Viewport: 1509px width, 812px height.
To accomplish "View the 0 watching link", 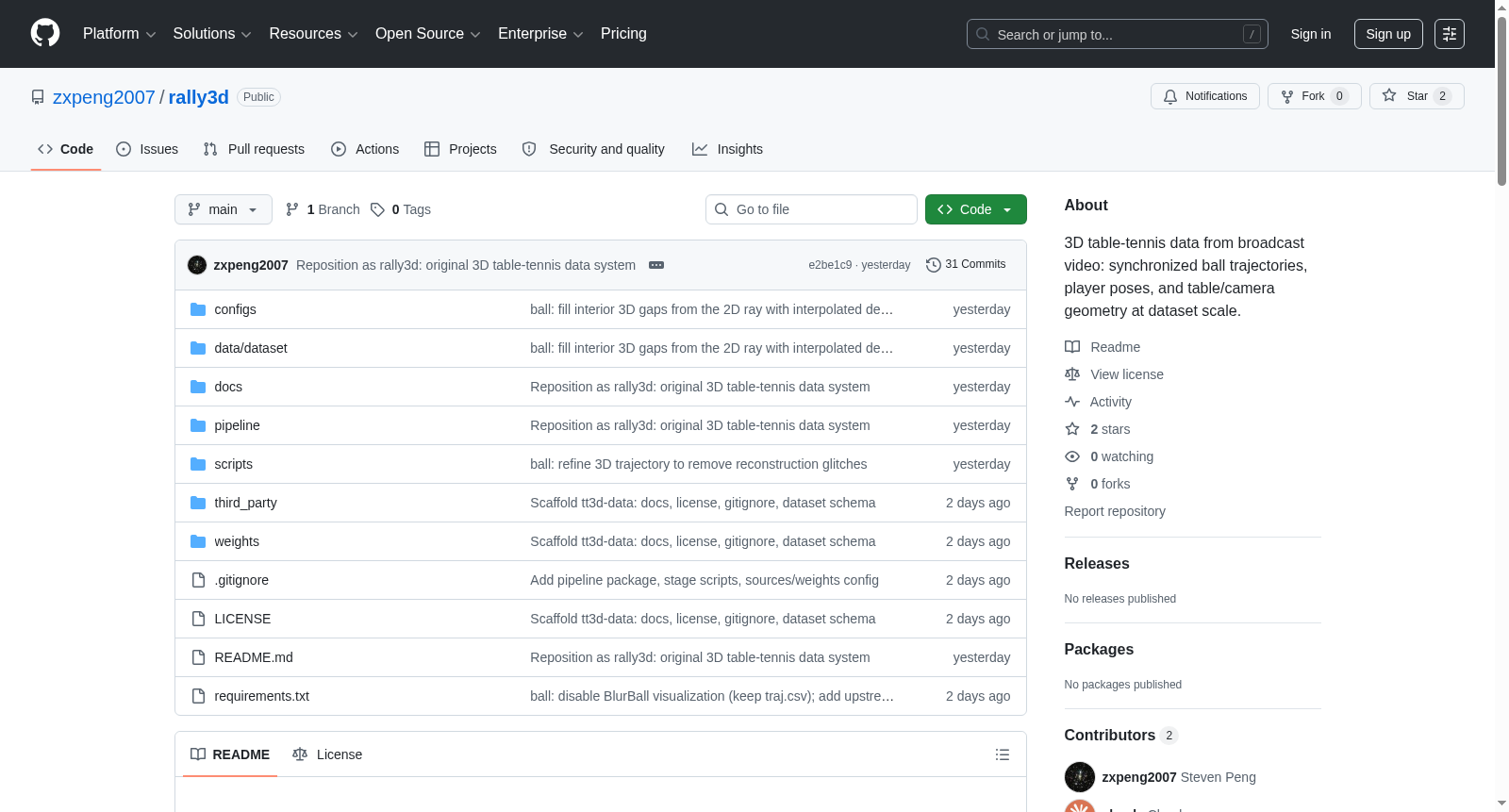I will (1109, 456).
